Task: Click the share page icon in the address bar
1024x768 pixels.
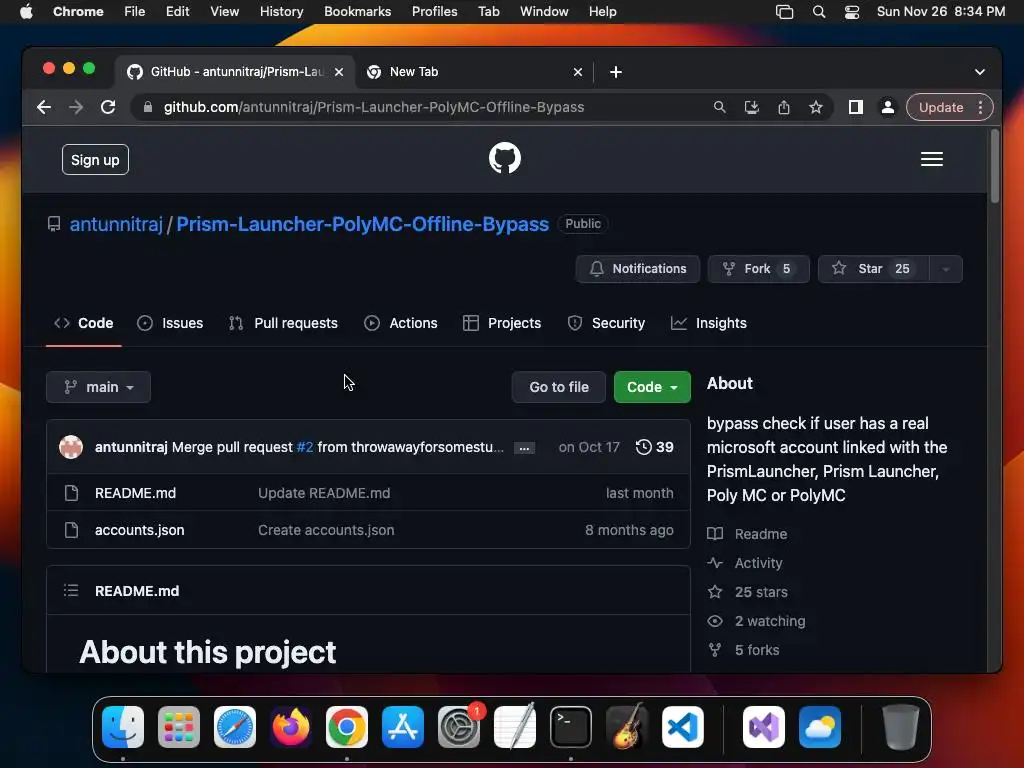Action: click(x=784, y=107)
